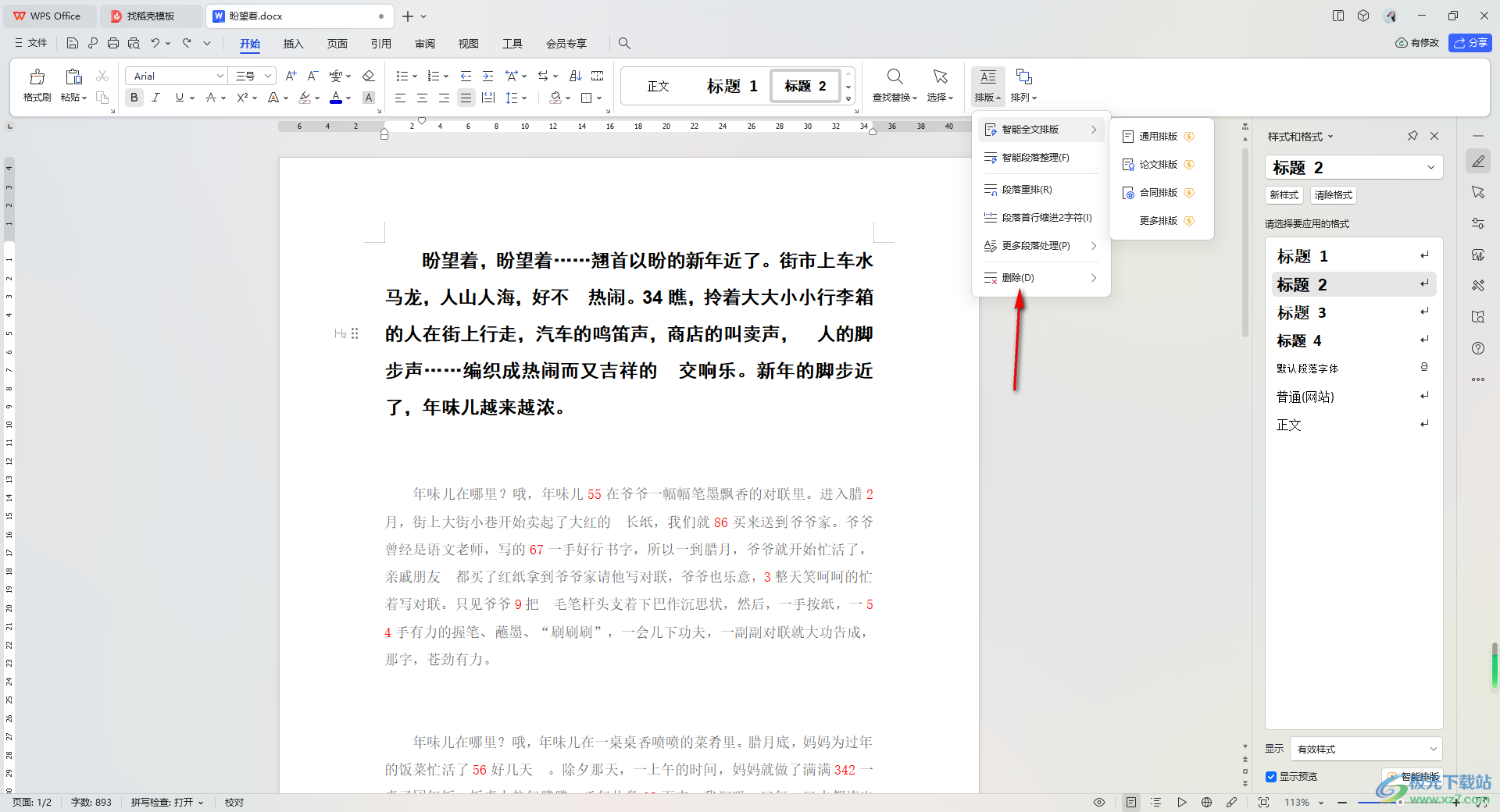Select 普通(网站) in the styles list

[1354, 397]
